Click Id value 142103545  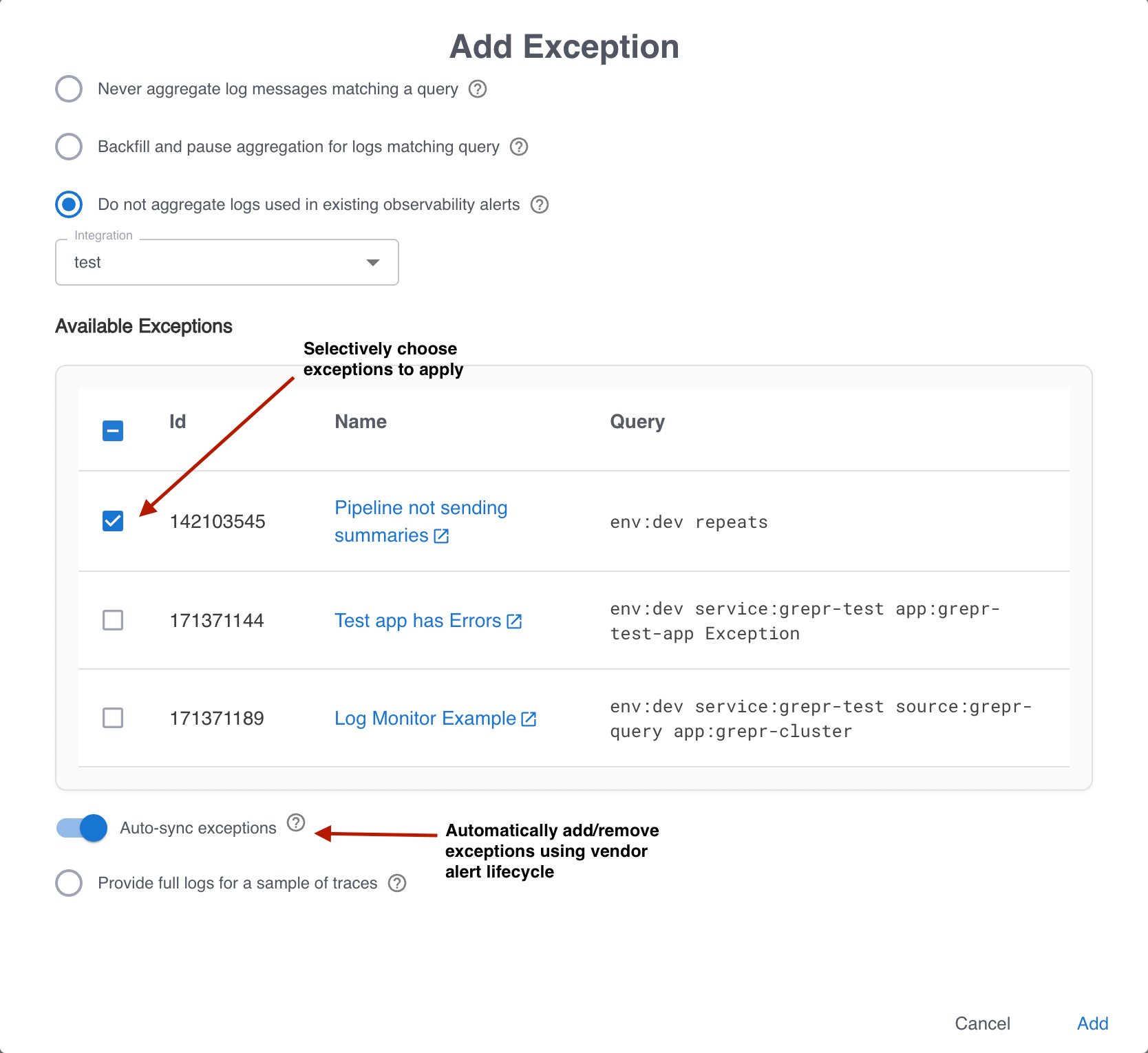[x=217, y=522]
